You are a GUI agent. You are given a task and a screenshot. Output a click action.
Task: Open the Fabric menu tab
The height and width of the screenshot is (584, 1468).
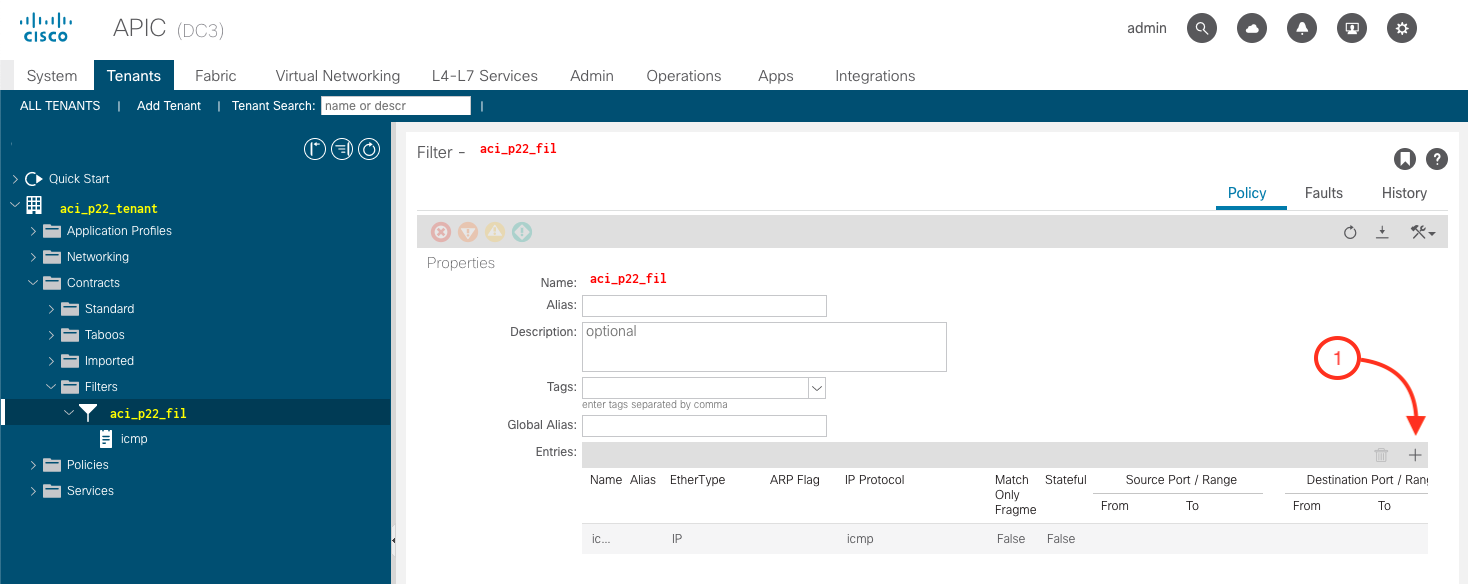tap(215, 76)
